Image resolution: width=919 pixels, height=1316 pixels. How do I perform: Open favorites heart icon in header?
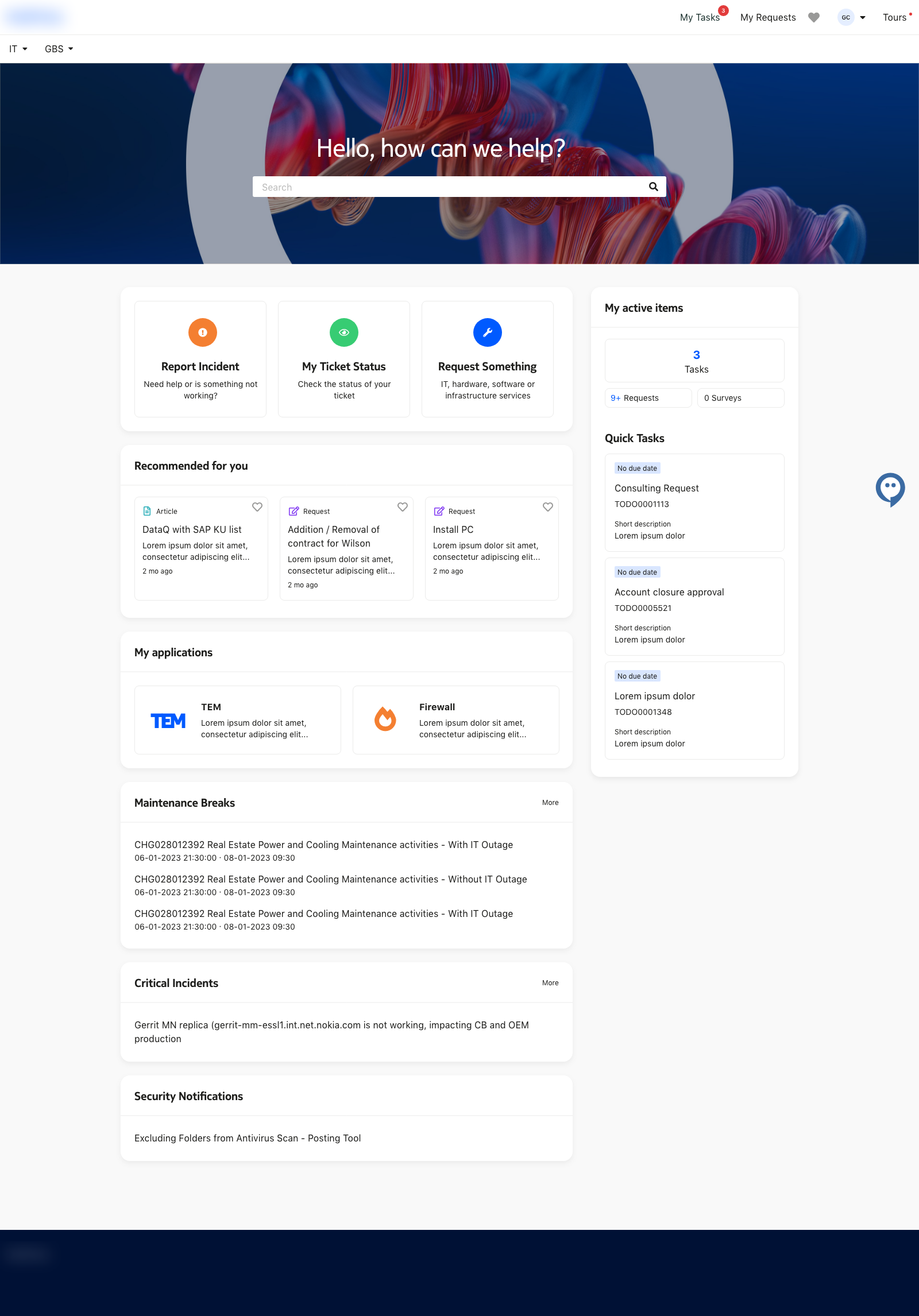pos(813,17)
